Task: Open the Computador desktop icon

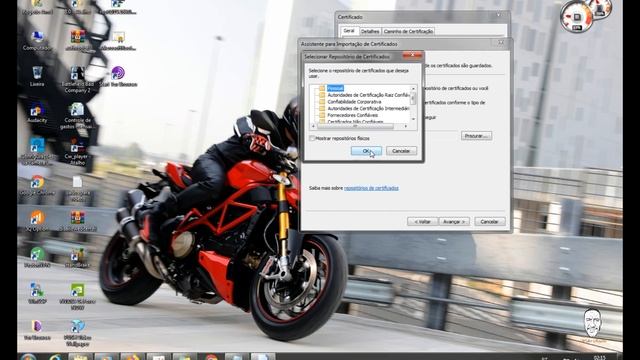Action: [x=37, y=40]
